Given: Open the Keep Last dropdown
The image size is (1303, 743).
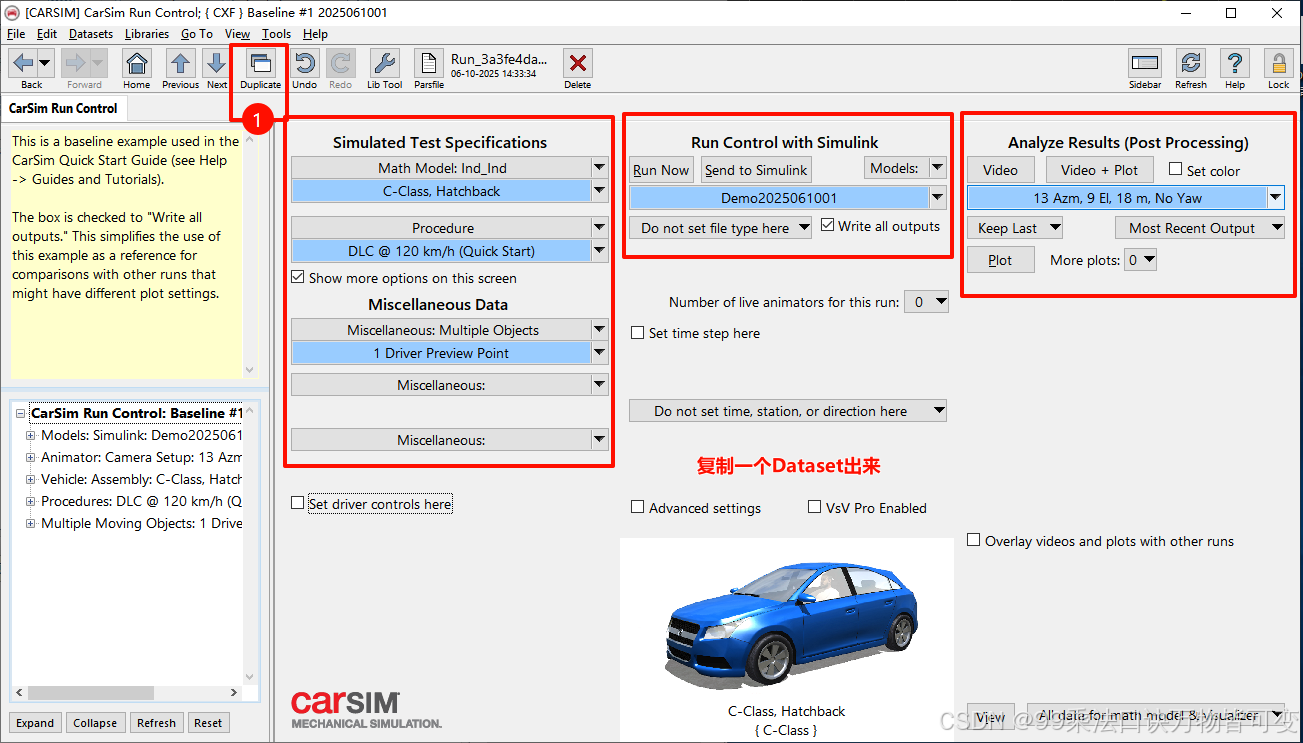Looking at the screenshot, I should point(1015,228).
